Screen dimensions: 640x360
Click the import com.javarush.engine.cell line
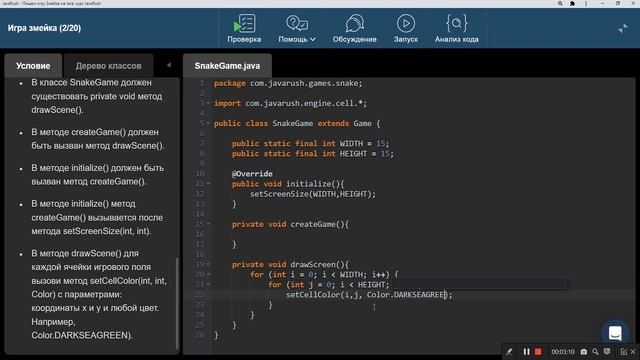[x=290, y=103]
